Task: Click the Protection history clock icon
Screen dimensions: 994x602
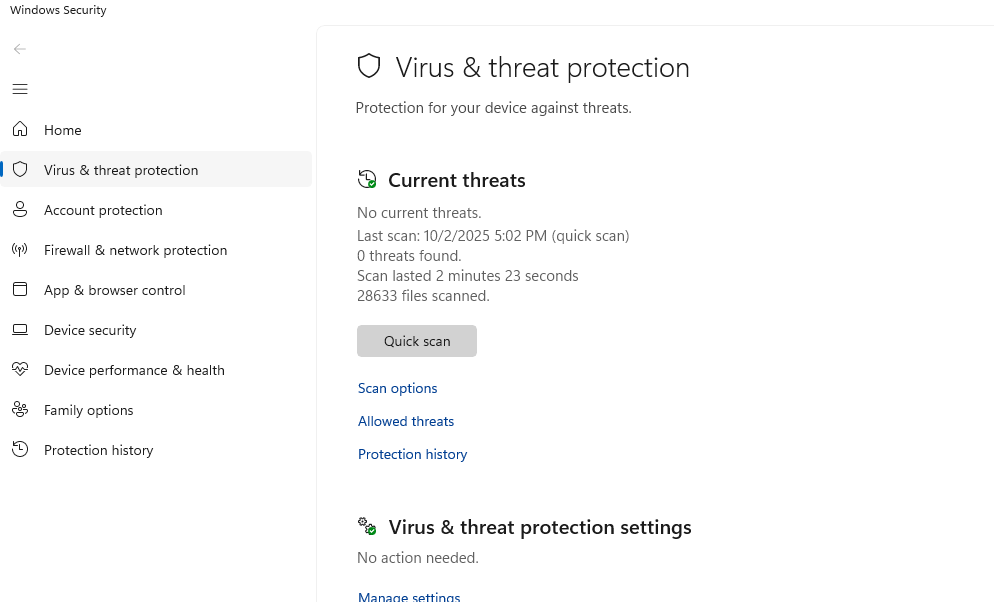Action: [20, 450]
